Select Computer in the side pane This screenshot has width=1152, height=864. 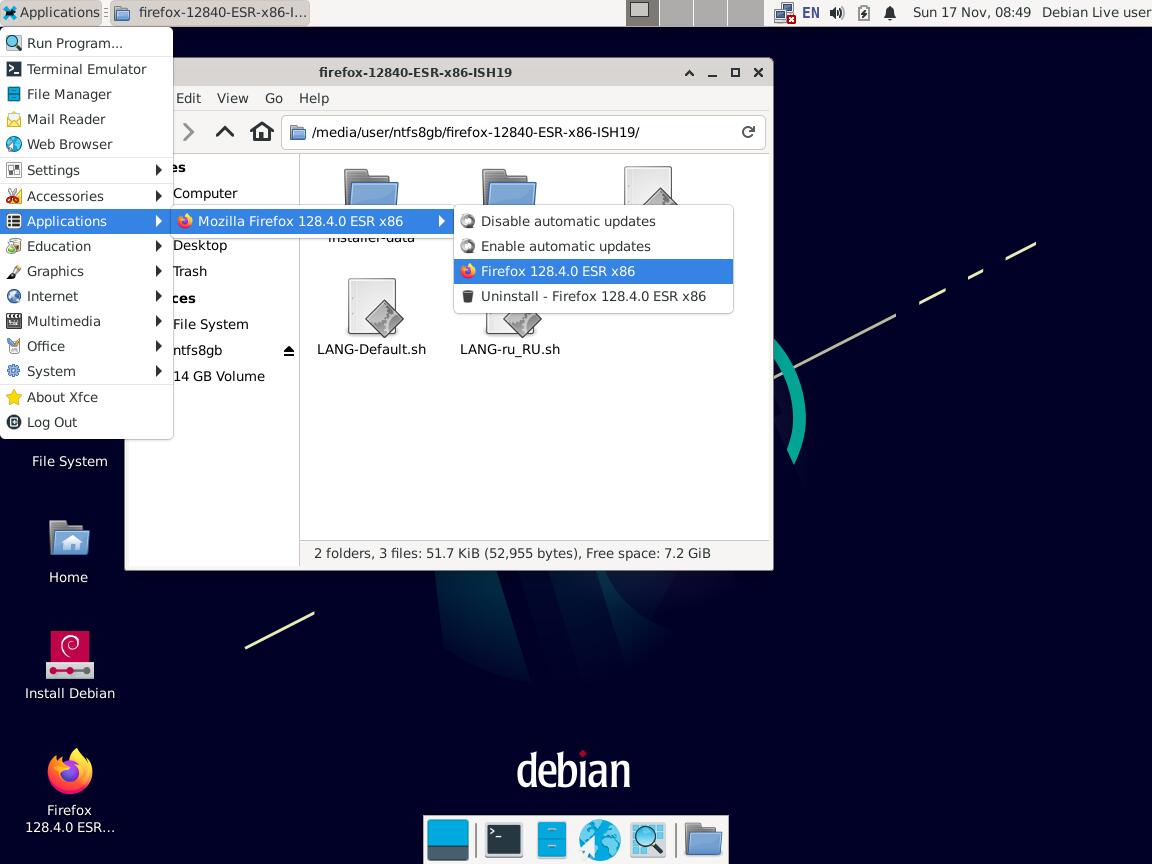click(205, 193)
